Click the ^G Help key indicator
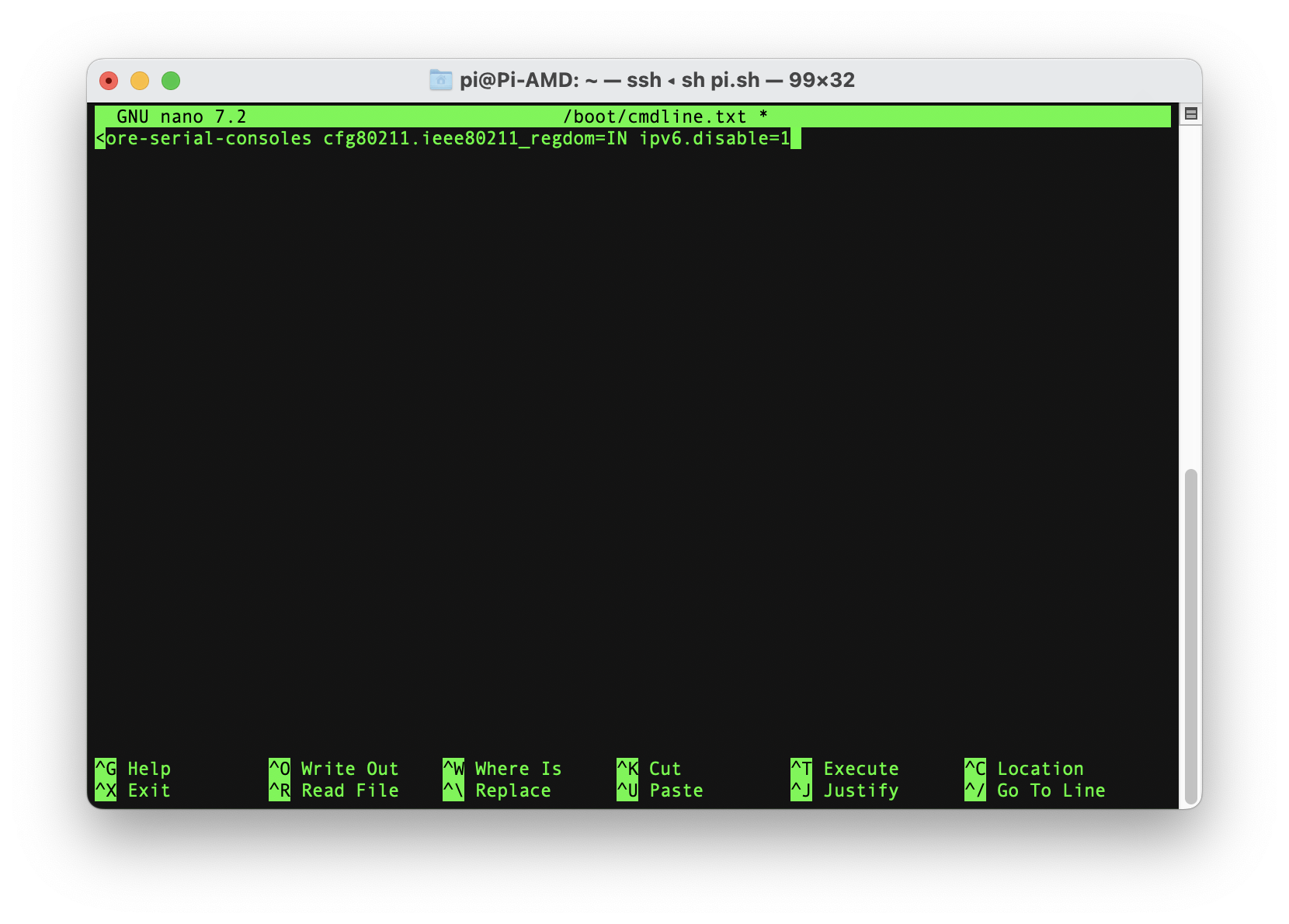This screenshot has width=1289, height=924. coord(106,769)
